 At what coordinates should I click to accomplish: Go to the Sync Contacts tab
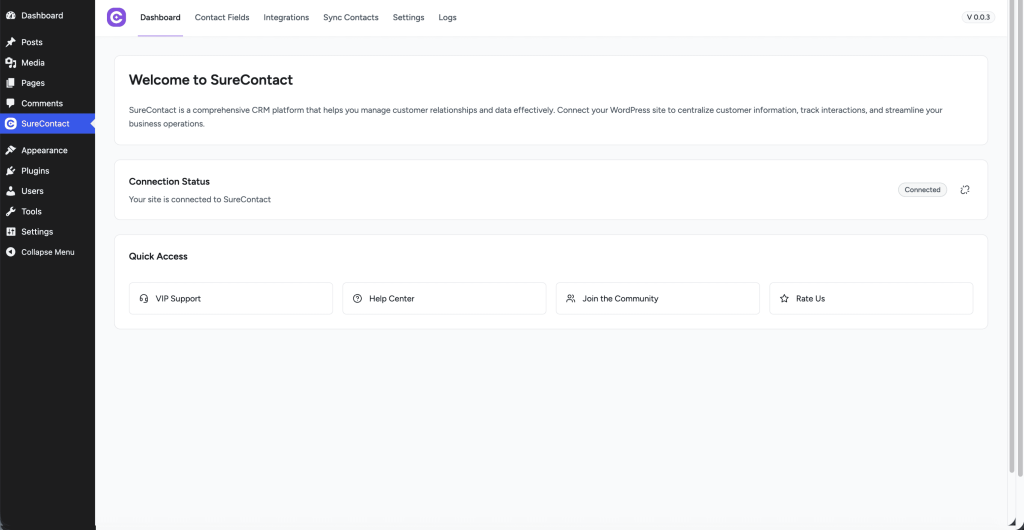(351, 18)
